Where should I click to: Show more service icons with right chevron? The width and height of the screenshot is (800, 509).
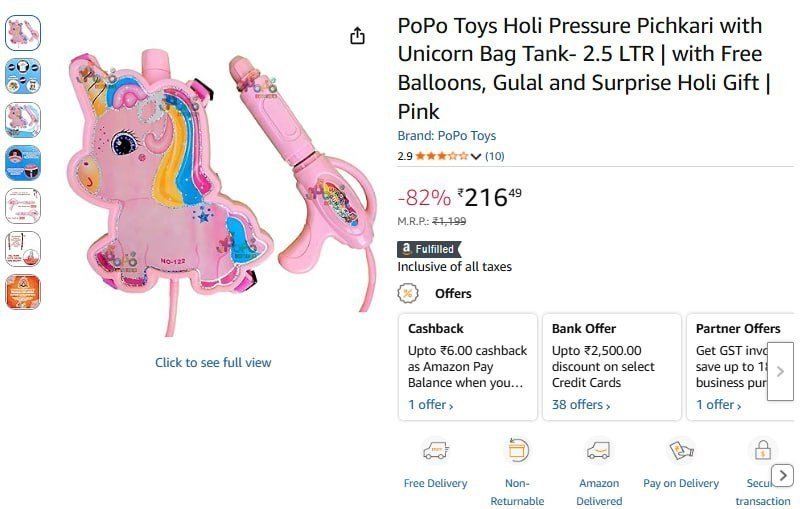(x=783, y=476)
